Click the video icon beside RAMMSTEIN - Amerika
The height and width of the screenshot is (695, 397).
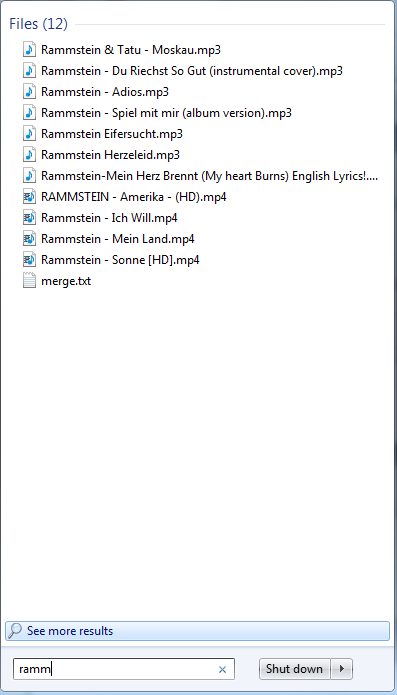pyautogui.click(x=29, y=197)
